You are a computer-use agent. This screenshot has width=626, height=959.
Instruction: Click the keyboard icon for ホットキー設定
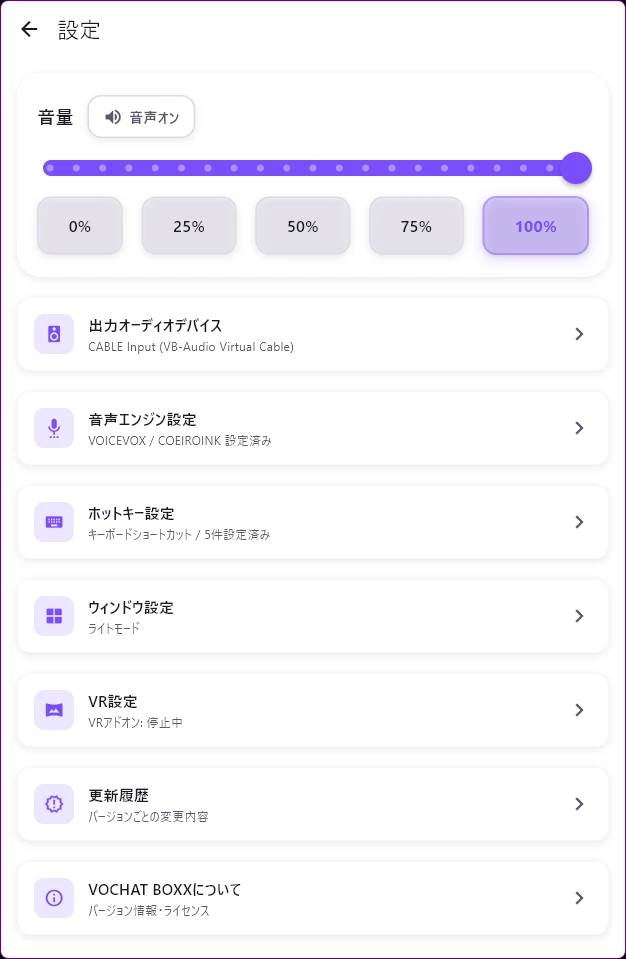coord(53,521)
